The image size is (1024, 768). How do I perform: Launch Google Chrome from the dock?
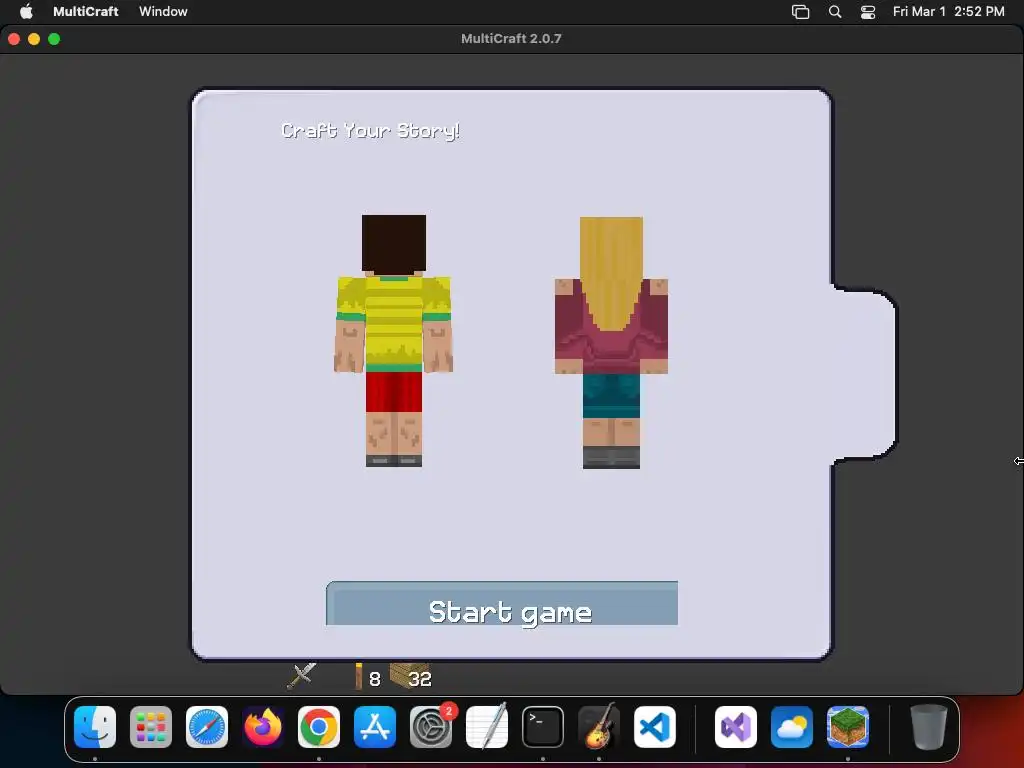(x=319, y=727)
